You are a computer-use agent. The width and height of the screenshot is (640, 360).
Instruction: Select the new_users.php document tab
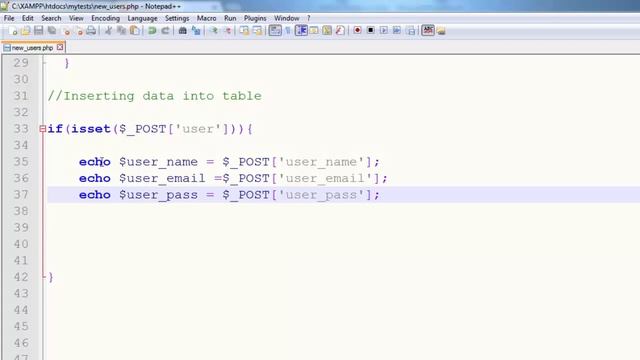[33, 48]
